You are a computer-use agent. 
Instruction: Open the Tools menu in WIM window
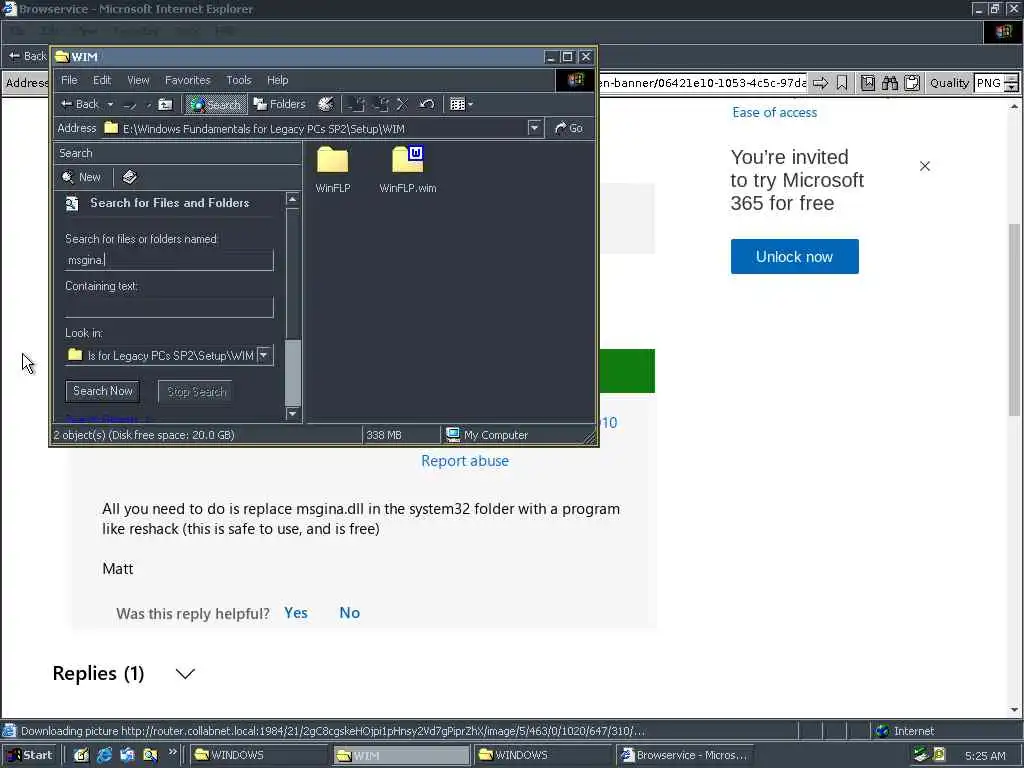238,80
